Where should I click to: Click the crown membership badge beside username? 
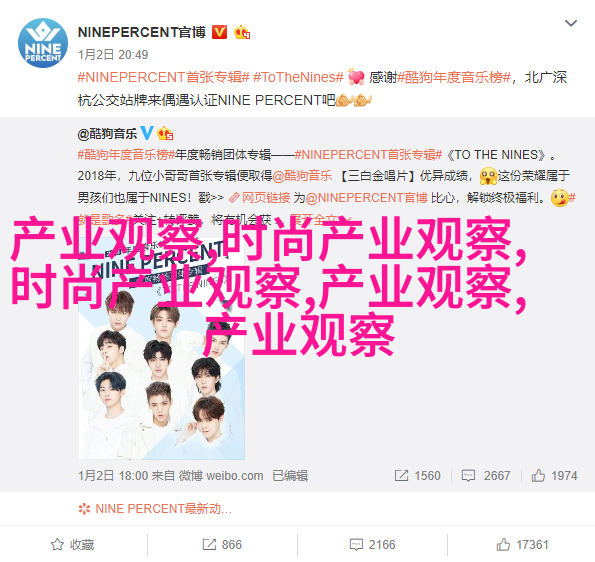point(242,32)
